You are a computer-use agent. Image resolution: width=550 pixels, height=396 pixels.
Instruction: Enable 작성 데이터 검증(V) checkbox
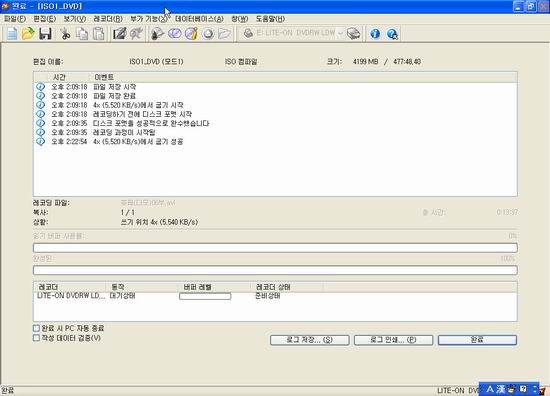point(36,338)
